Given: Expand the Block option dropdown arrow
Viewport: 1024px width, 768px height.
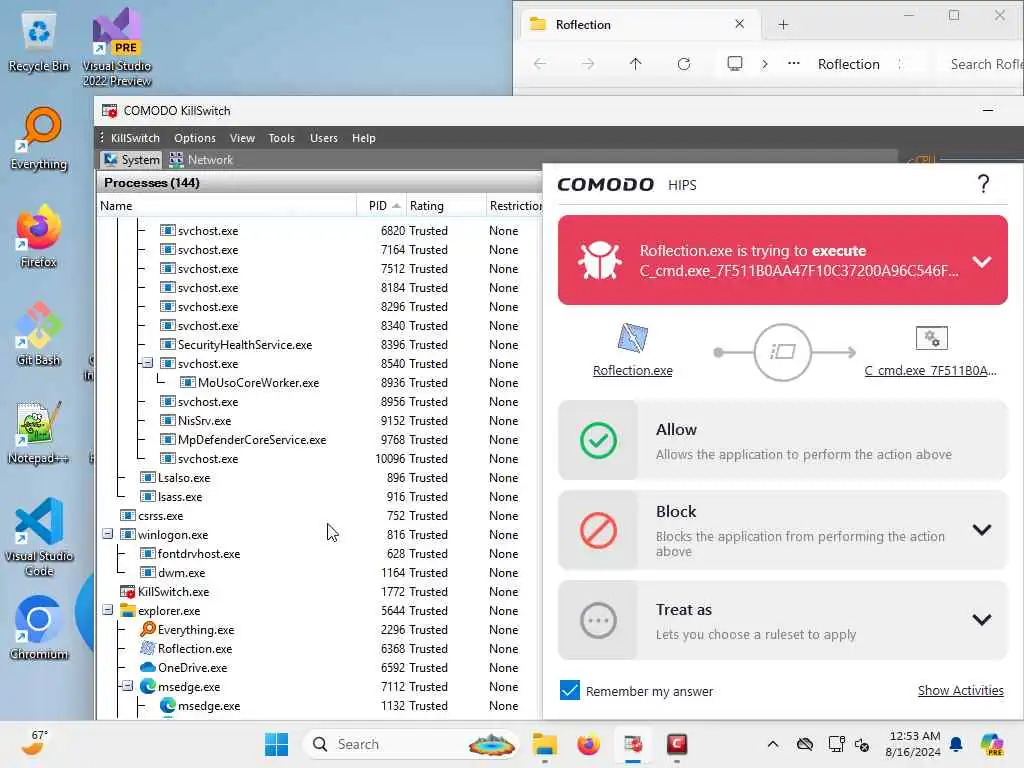Looking at the screenshot, I should [x=982, y=530].
